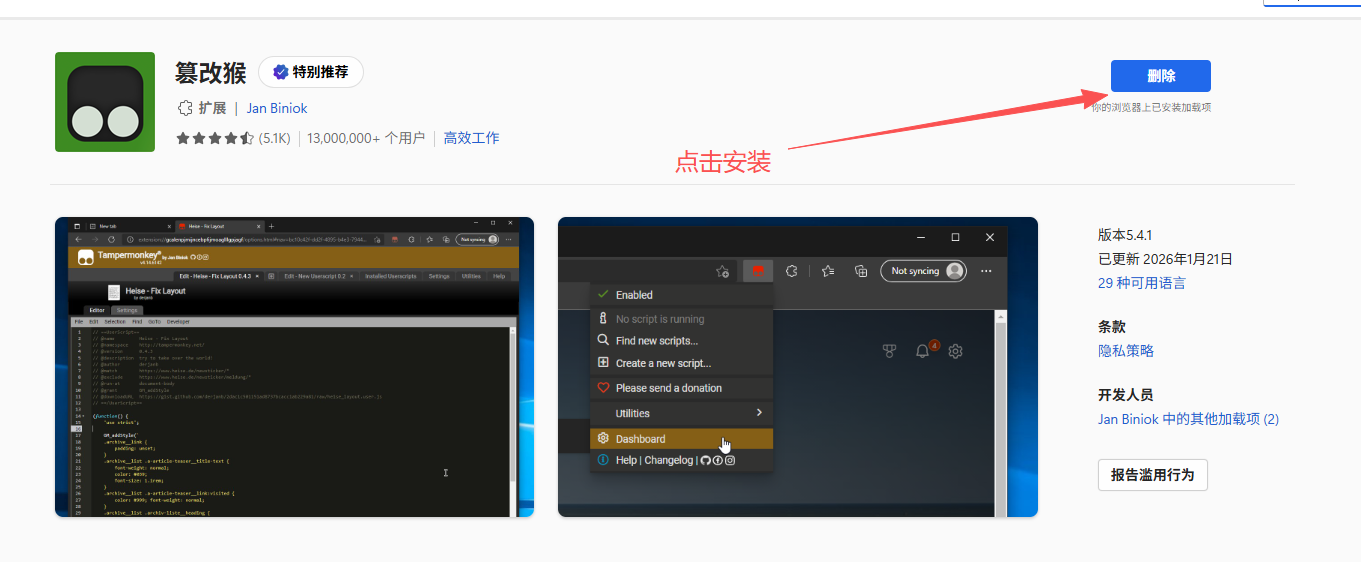This screenshot has width=1361, height=562.
Task: Click the gear icon right of the bell
Action: [956, 351]
